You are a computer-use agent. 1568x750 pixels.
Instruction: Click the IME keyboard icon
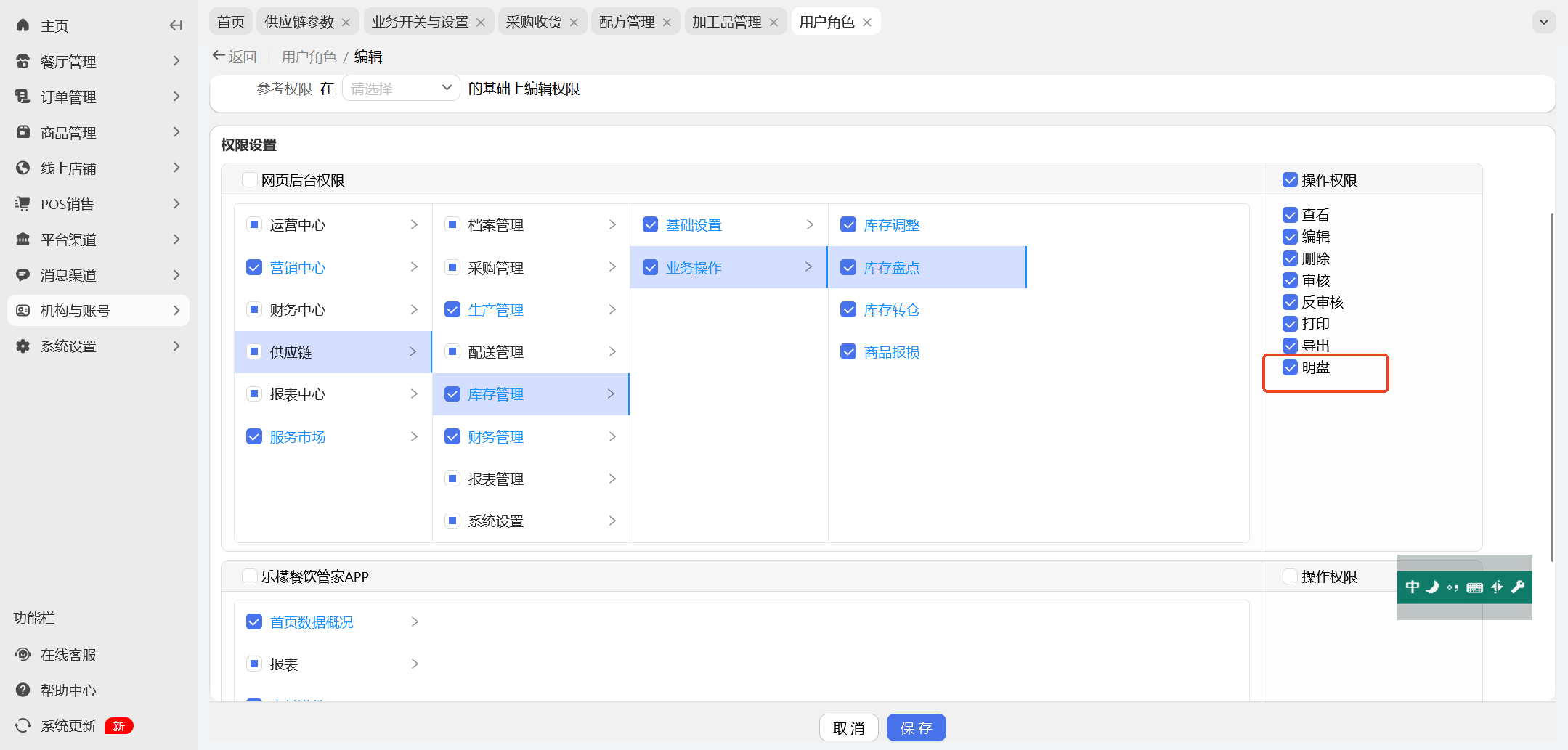1474,587
